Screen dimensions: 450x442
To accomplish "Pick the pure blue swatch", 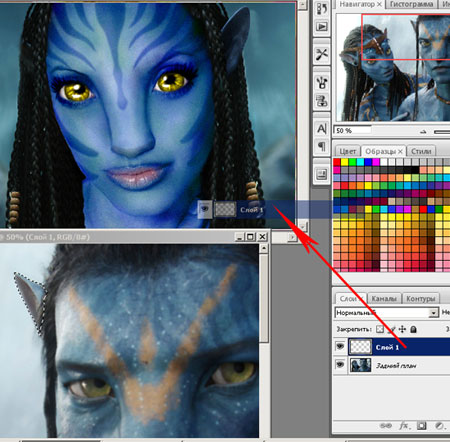I will 368,162.
